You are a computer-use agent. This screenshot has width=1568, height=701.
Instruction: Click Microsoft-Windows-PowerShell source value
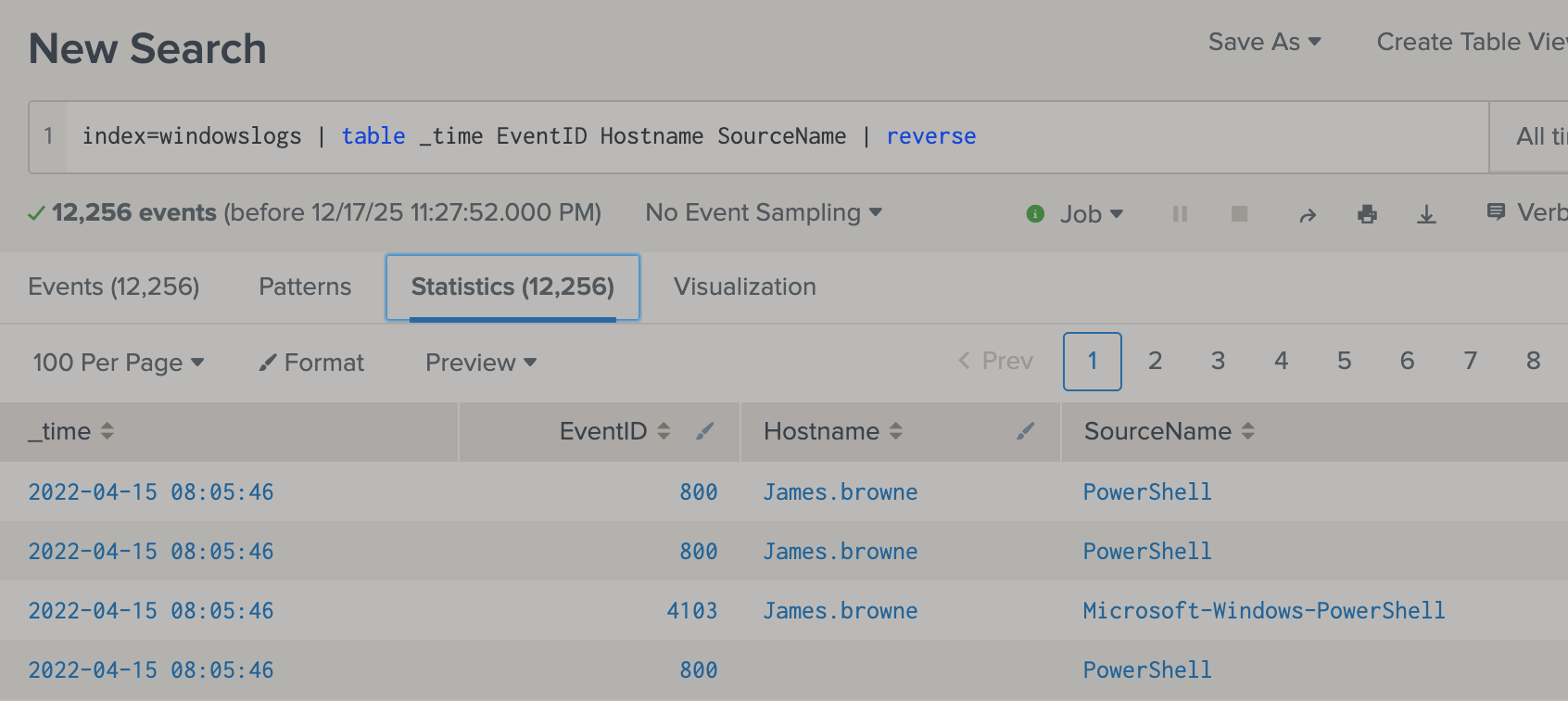click(x=1263, y=611)
